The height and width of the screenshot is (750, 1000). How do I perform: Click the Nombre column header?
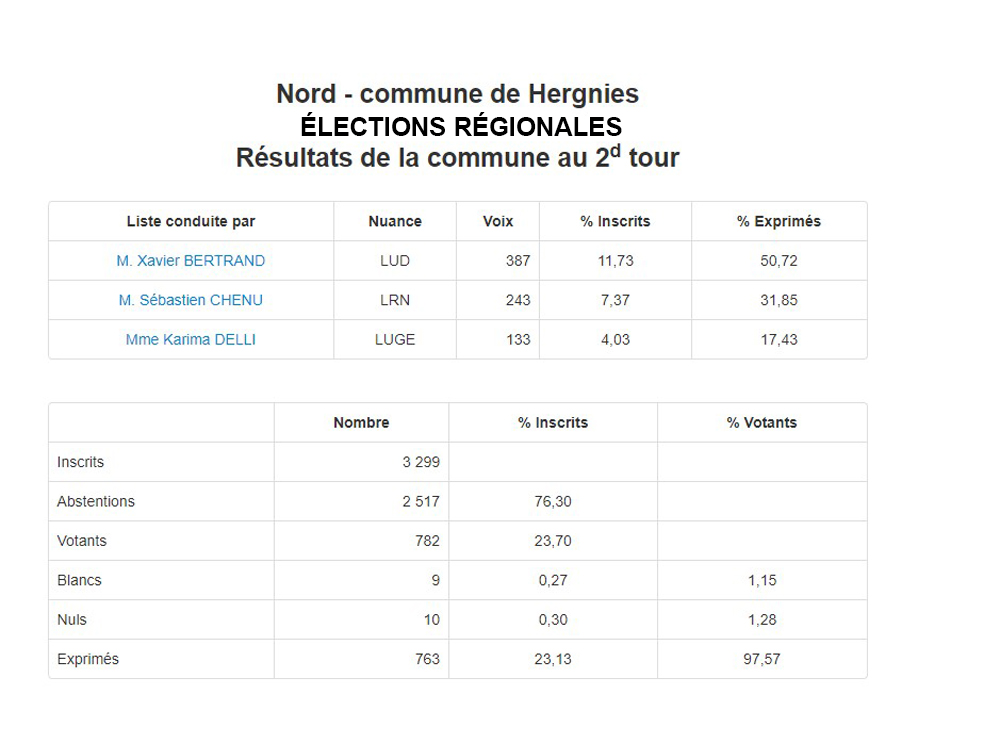coord(361,423)
